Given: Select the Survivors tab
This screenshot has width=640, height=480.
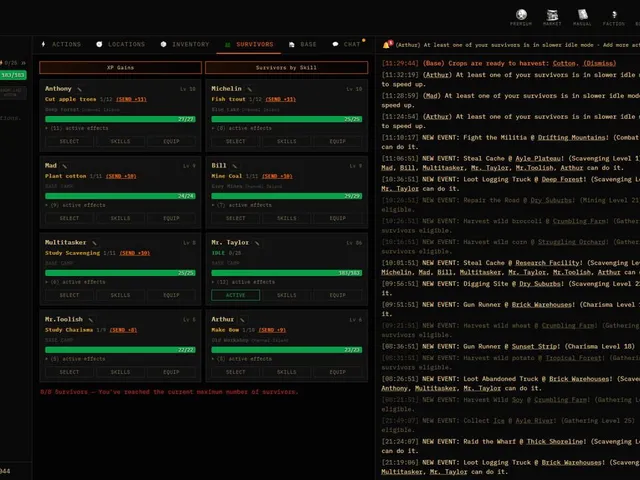Looking at the screenshot, I should coord(249,44).
